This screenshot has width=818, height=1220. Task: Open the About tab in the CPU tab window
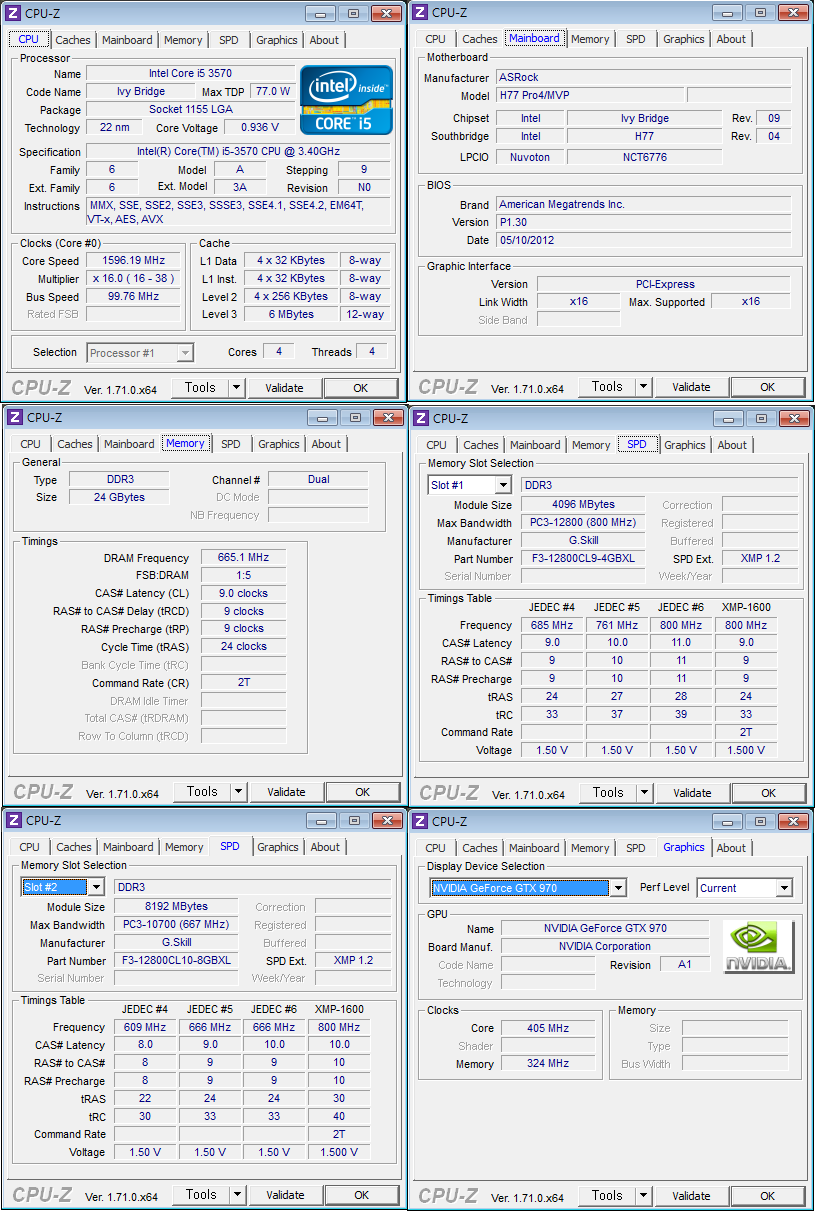coord(324,40)
